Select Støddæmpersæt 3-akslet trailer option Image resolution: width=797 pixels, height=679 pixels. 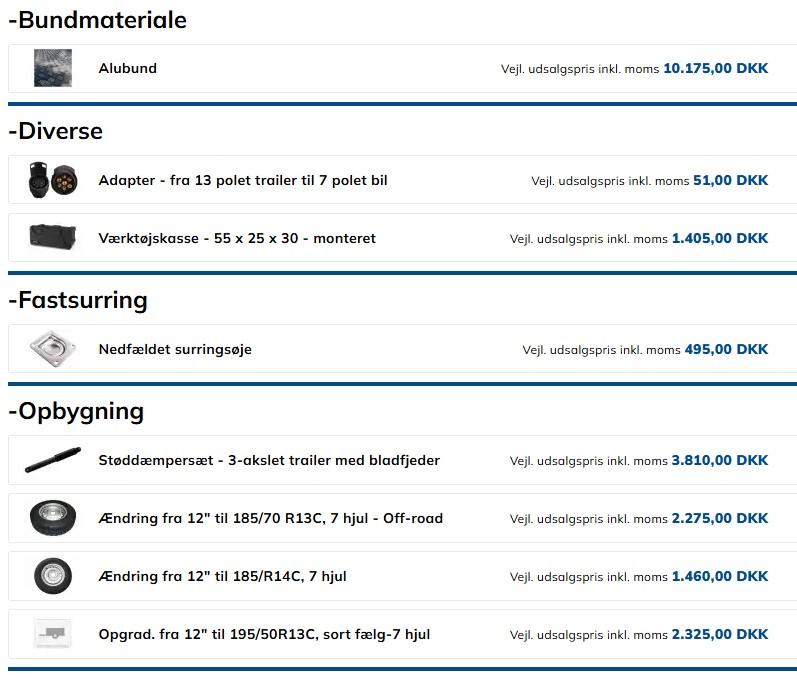point(269,461)
